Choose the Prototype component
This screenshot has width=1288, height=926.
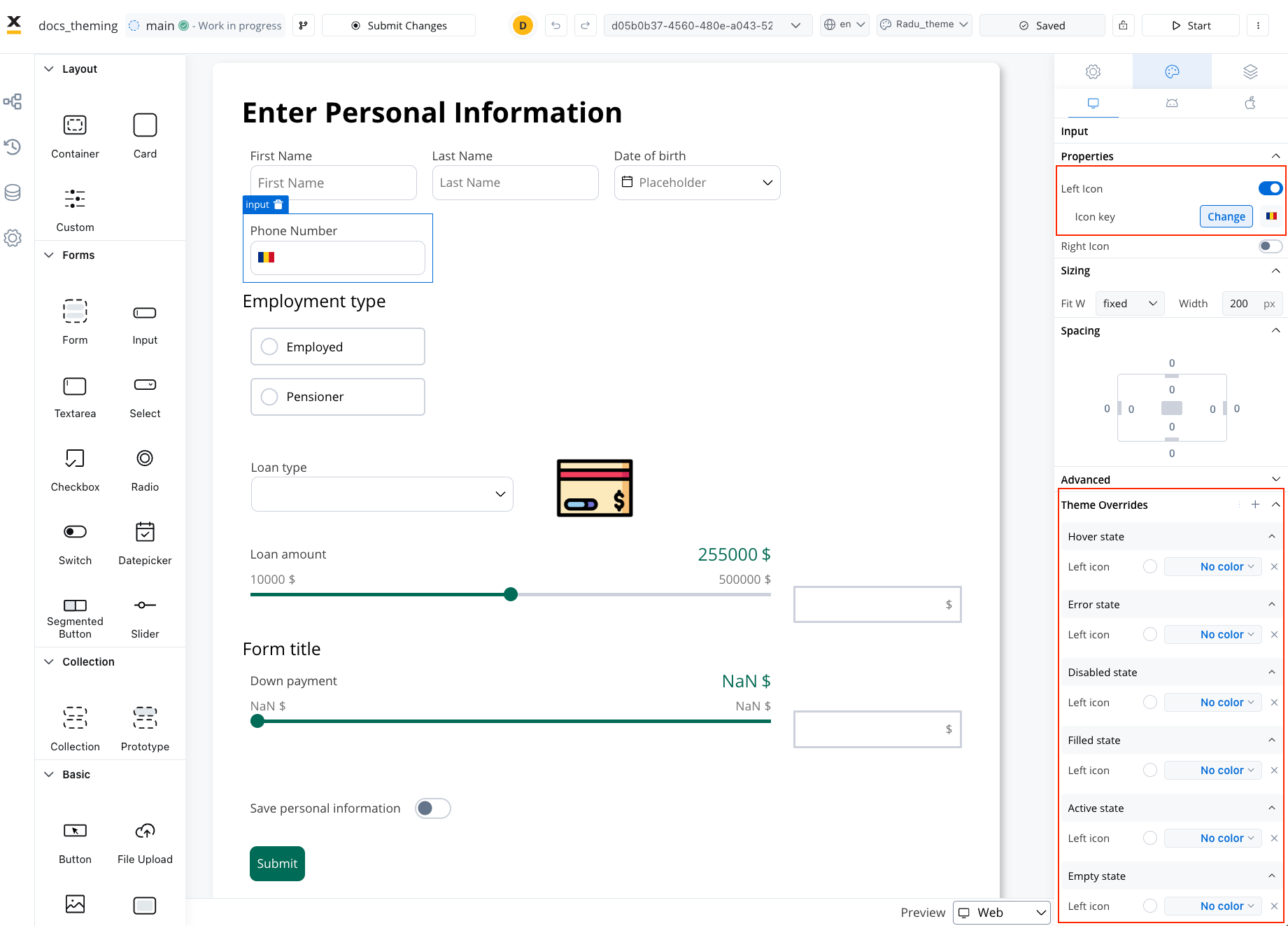[145, 728]
